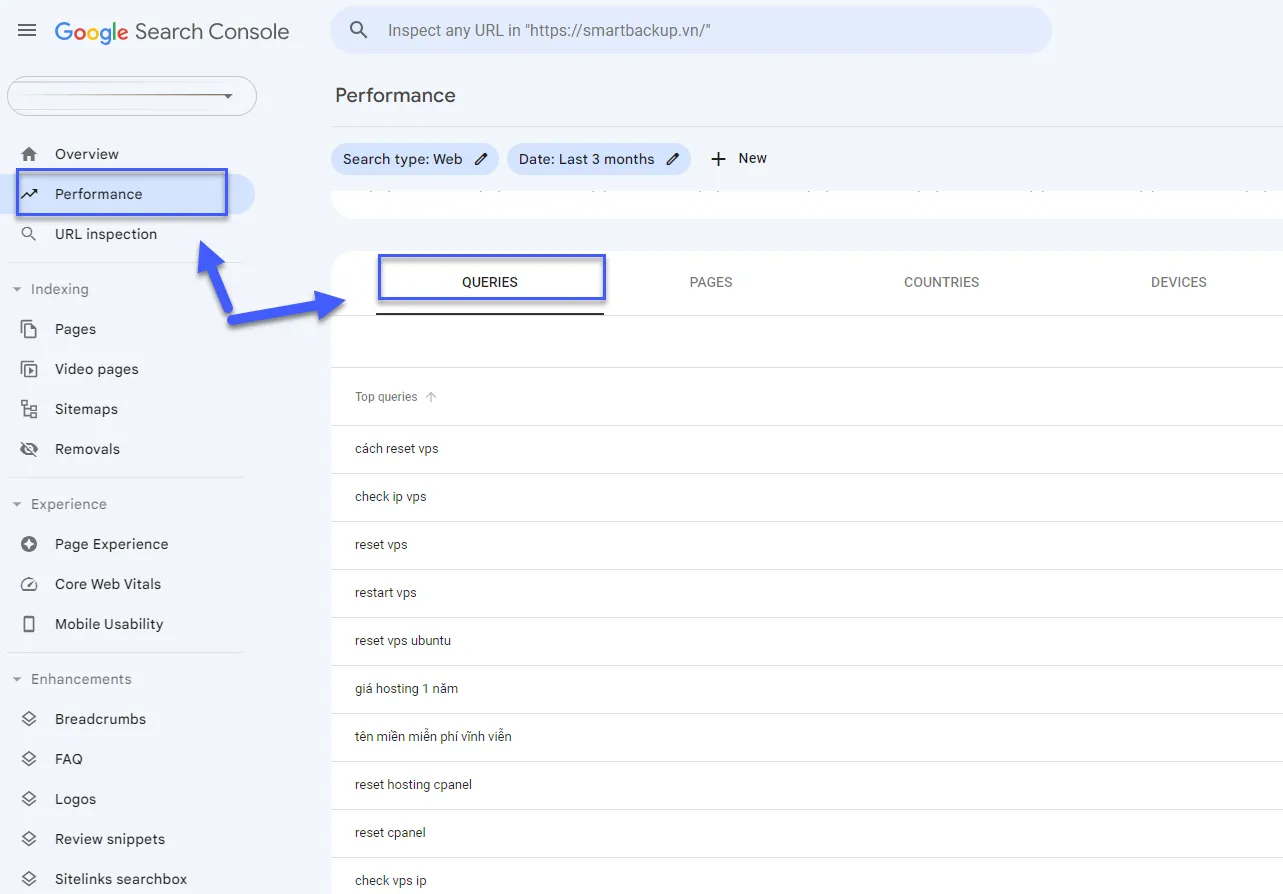Open Removals via its eye-slash icon
1283x894 pixels.
pos(29,448)
